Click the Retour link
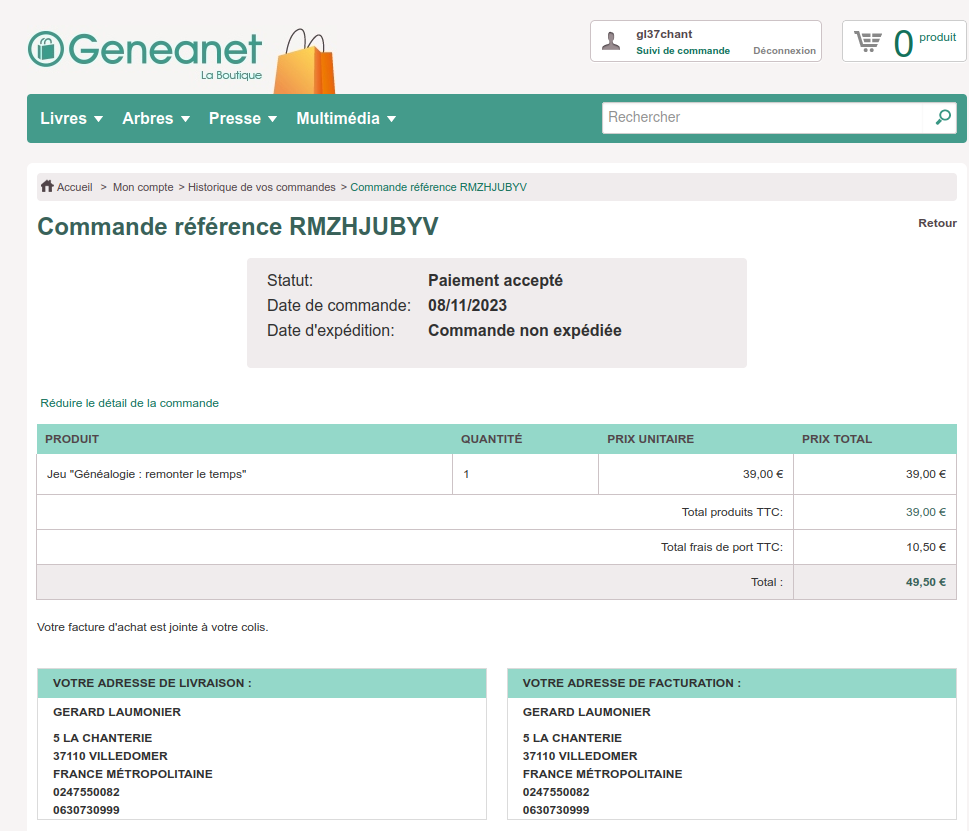This screenshot has height=831, width=969. pyautogui.click(x=937, y=223)
